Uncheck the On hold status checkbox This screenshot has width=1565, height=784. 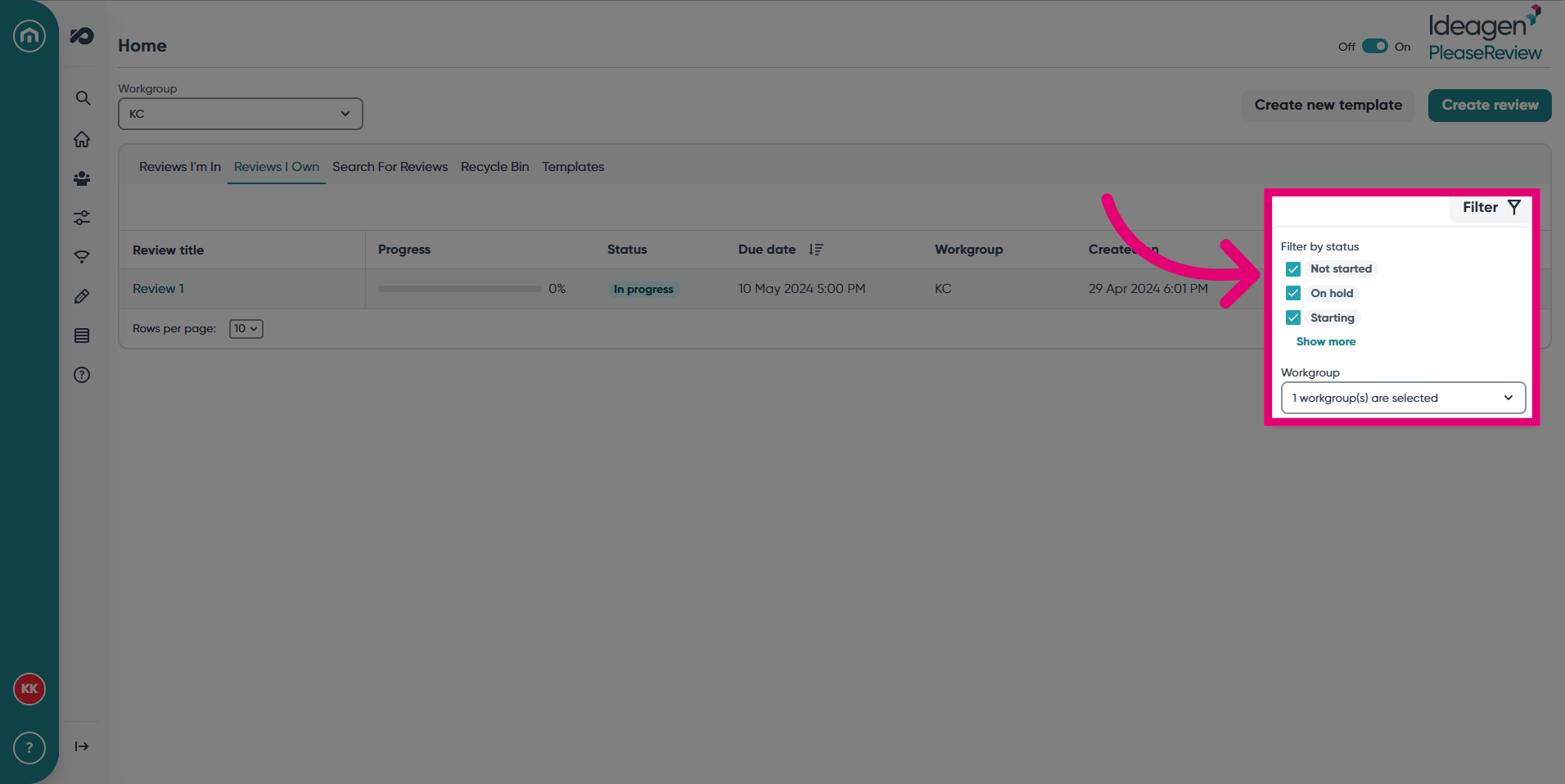pos(1293,293)
